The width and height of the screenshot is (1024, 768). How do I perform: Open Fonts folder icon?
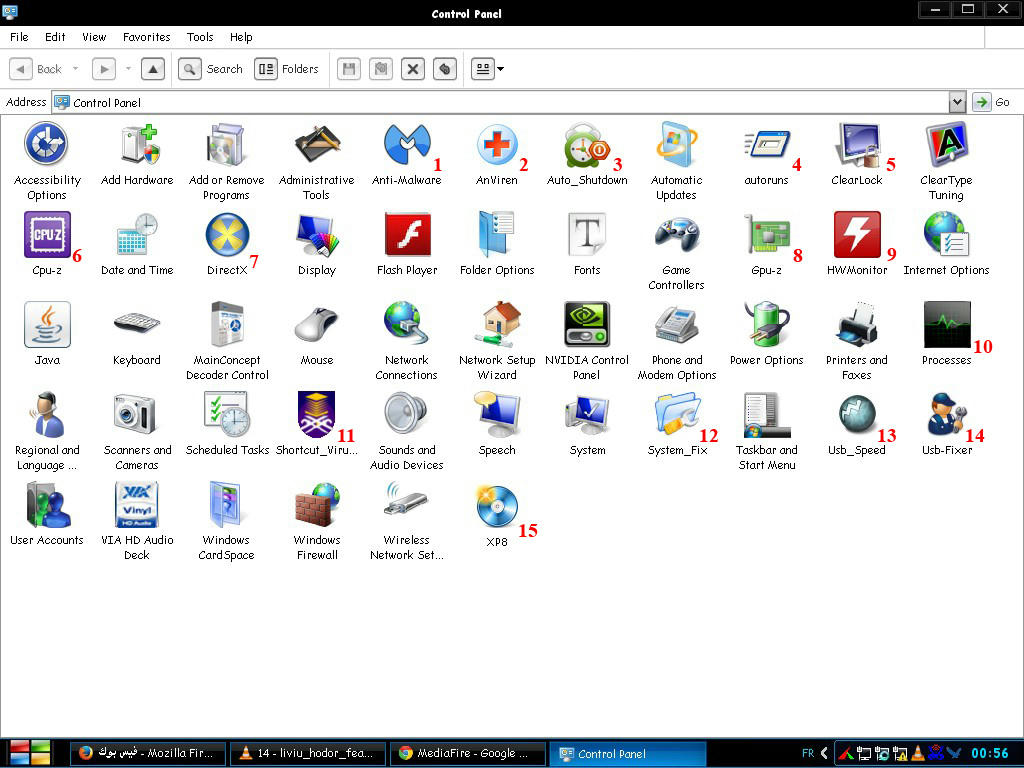586,234
